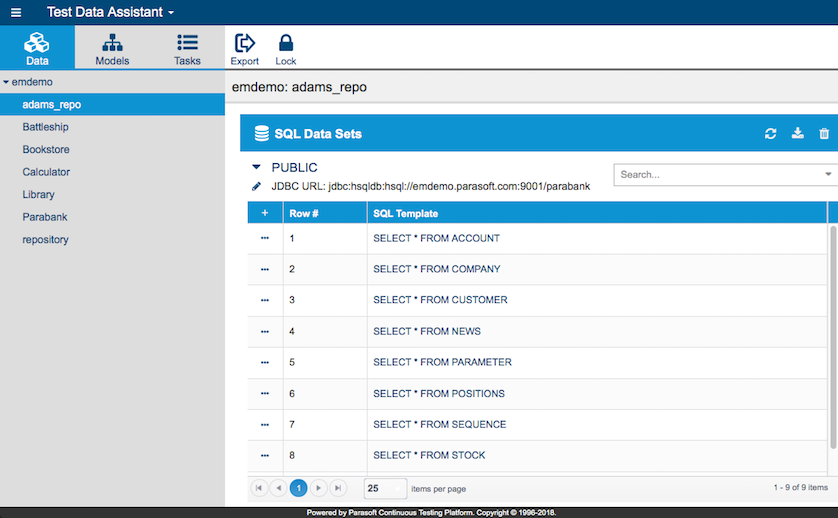
Task: Select the lowercase repository item in the sidebar
Action: pyautogui.click(x=45, y=239)
